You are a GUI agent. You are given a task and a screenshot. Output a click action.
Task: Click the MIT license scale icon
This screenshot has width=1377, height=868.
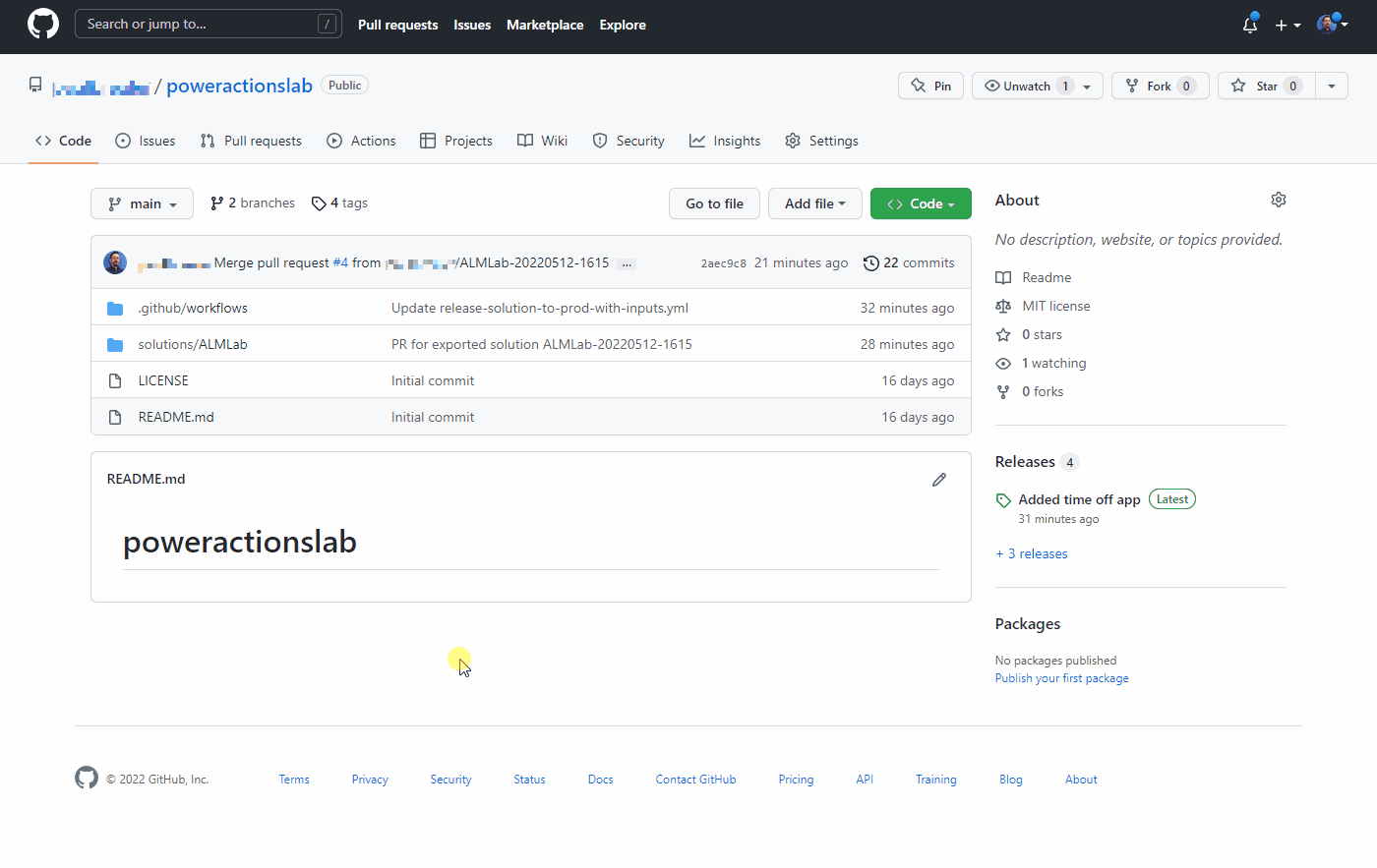coord(1002,306)
